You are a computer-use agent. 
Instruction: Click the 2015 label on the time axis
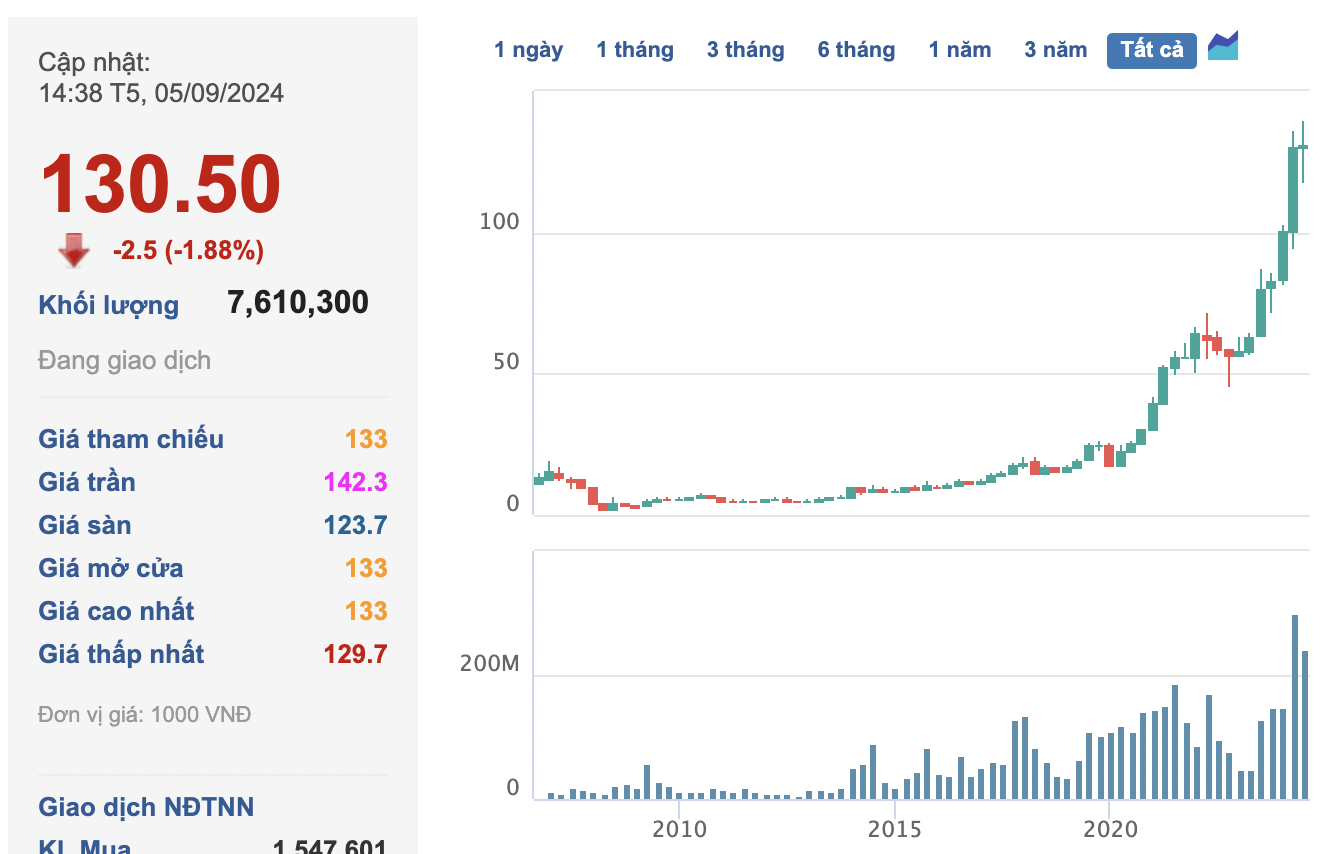pyautogui.click(x=894, y=829)
